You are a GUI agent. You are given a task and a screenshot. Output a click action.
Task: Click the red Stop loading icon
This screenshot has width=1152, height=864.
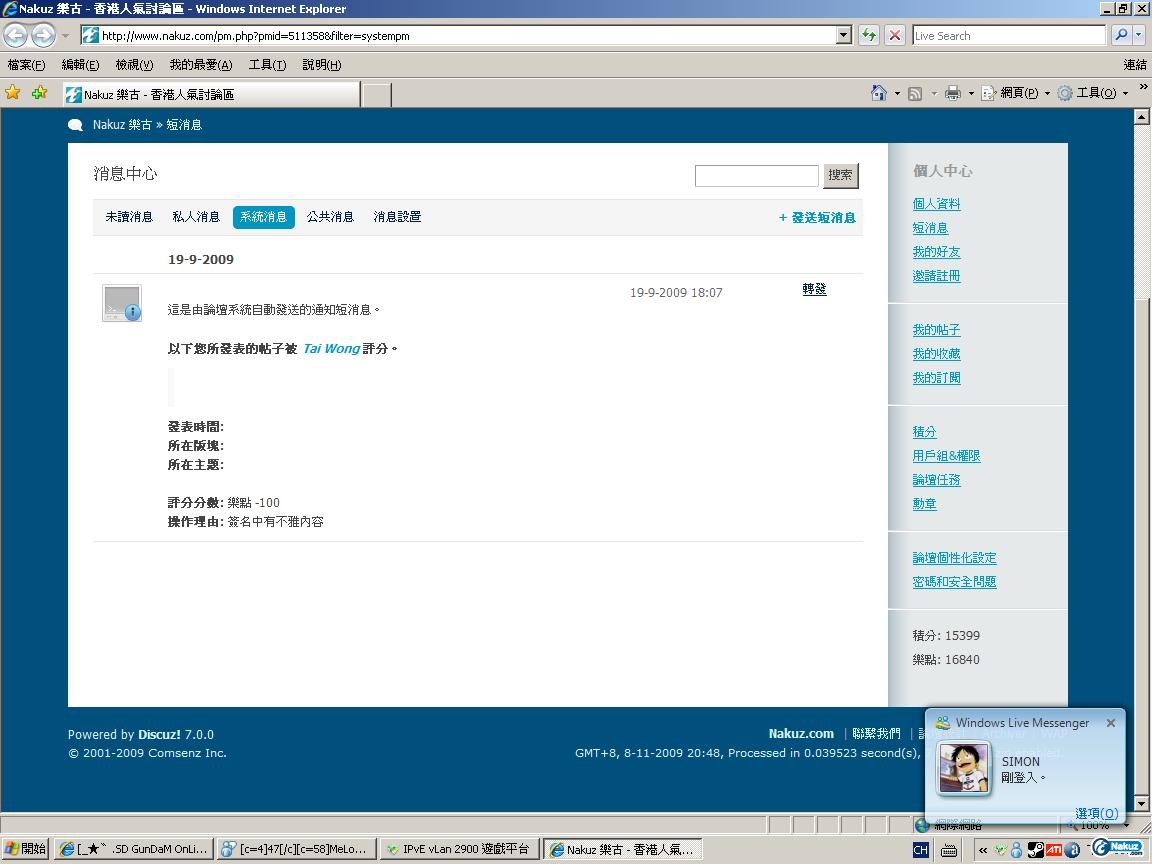(x=895, y=35)
